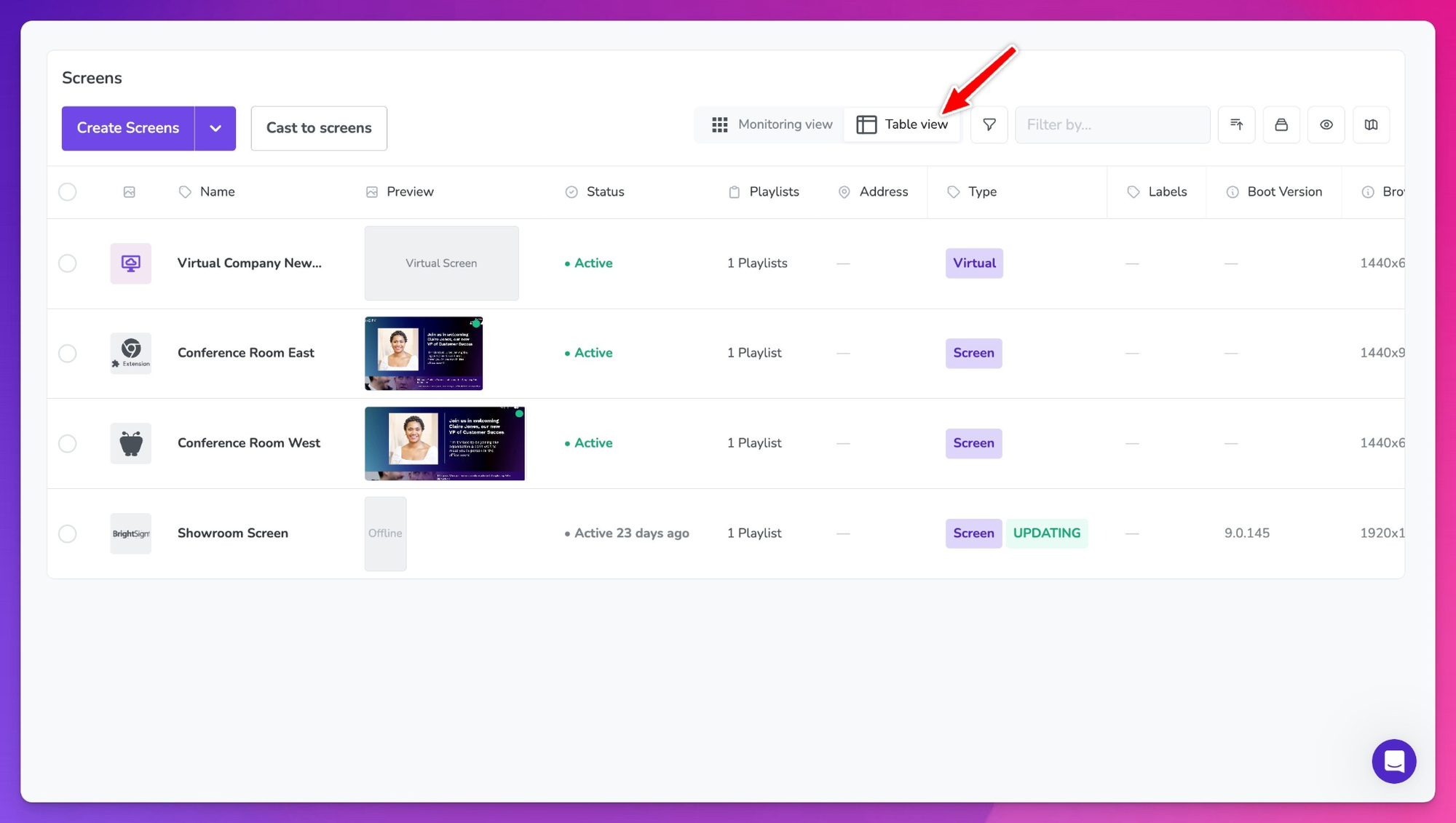Click the columns layout icon
The height and width of the screenshot is (823, 1456).
pyautogui.click(x=1371, y=124)
